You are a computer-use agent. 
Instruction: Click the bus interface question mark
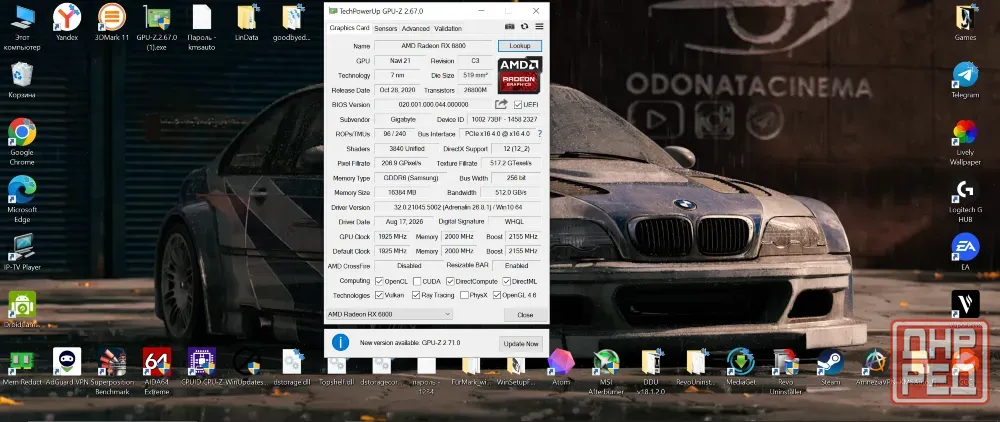click(540, 134)
